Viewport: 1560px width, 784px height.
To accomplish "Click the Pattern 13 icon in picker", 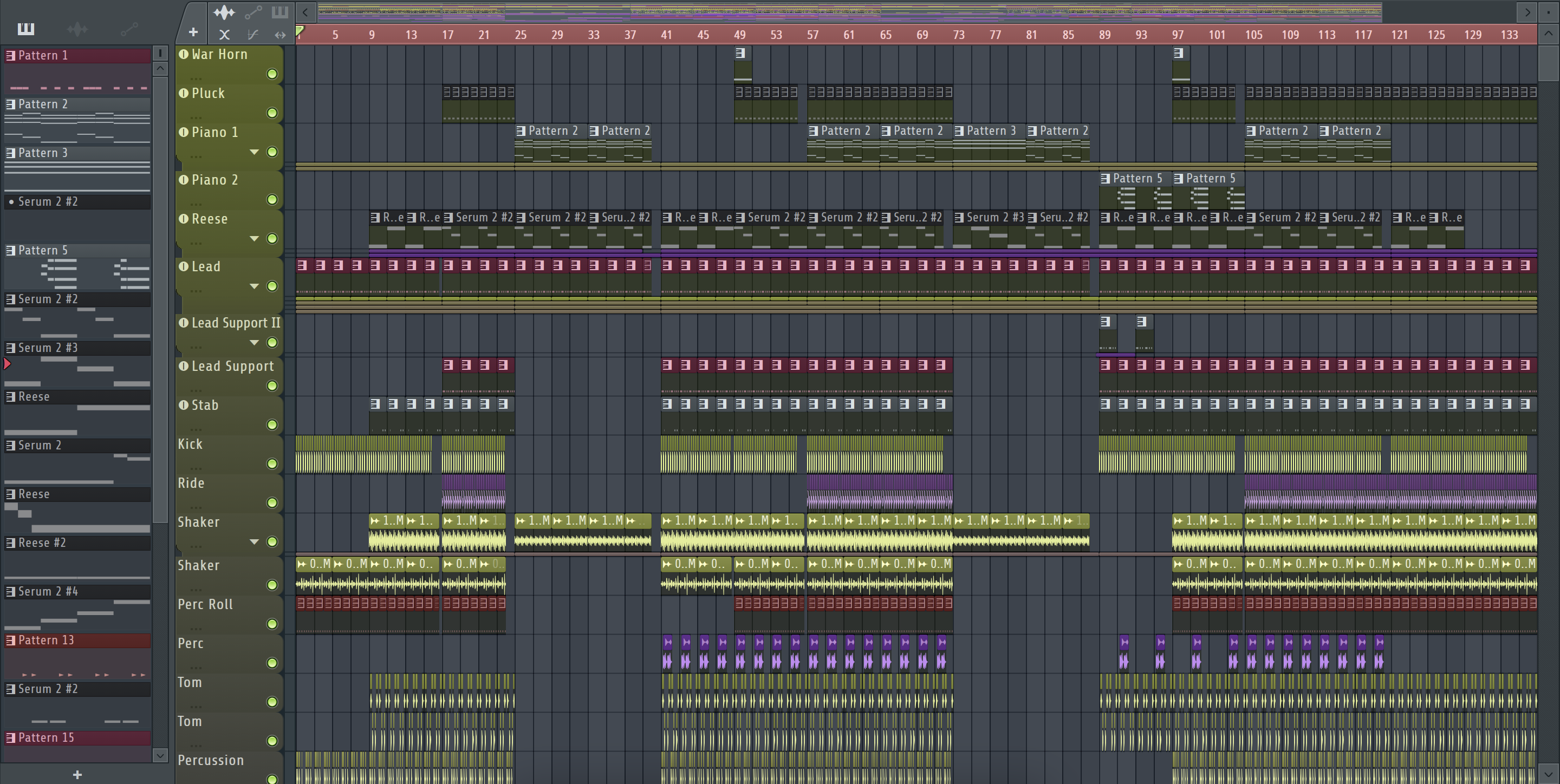I will pyautogui.click(x=10, y=640).
